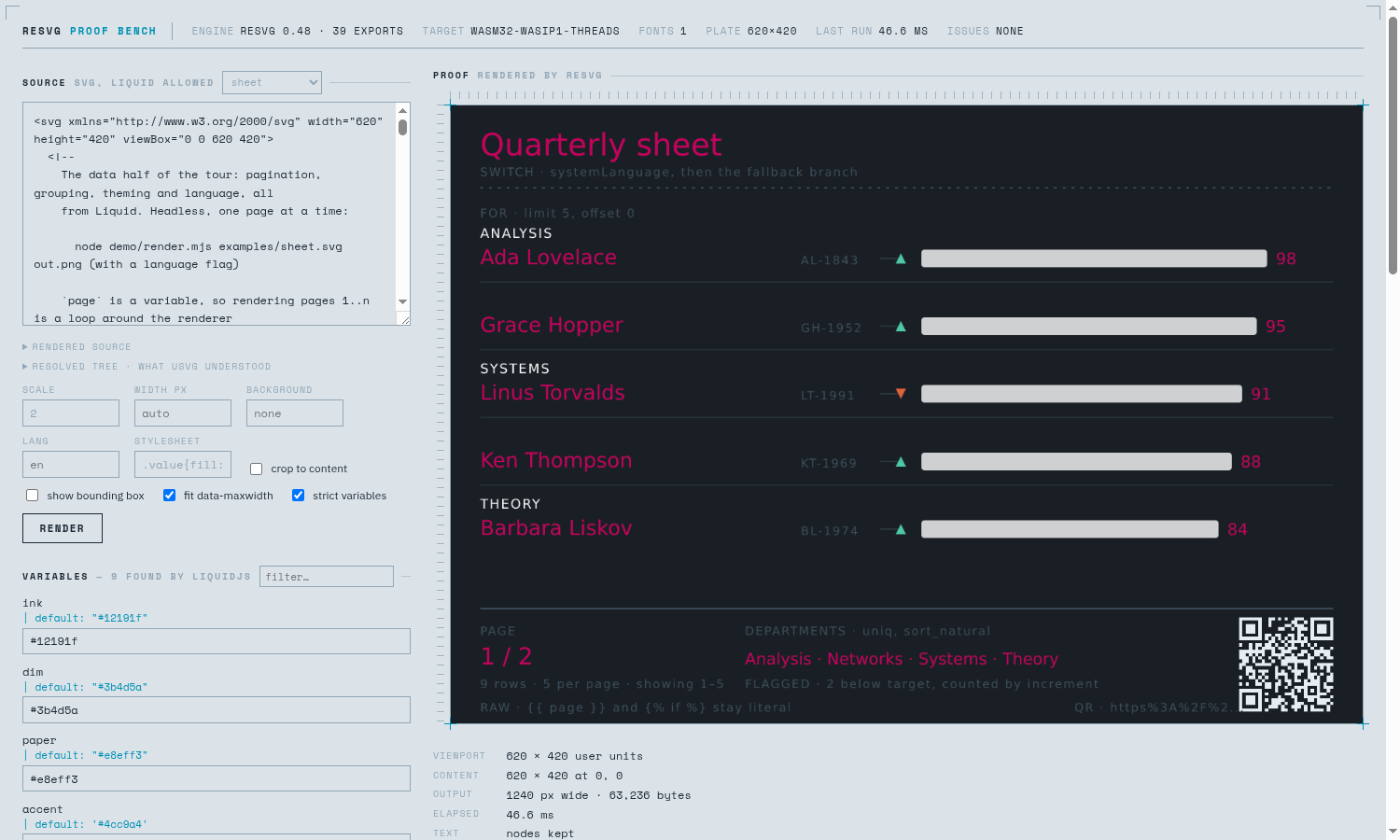Screen dimensions: 1400x840
Task: Click the green up triangle beside Ada Lovelace
Action: [x=901, y=259]
